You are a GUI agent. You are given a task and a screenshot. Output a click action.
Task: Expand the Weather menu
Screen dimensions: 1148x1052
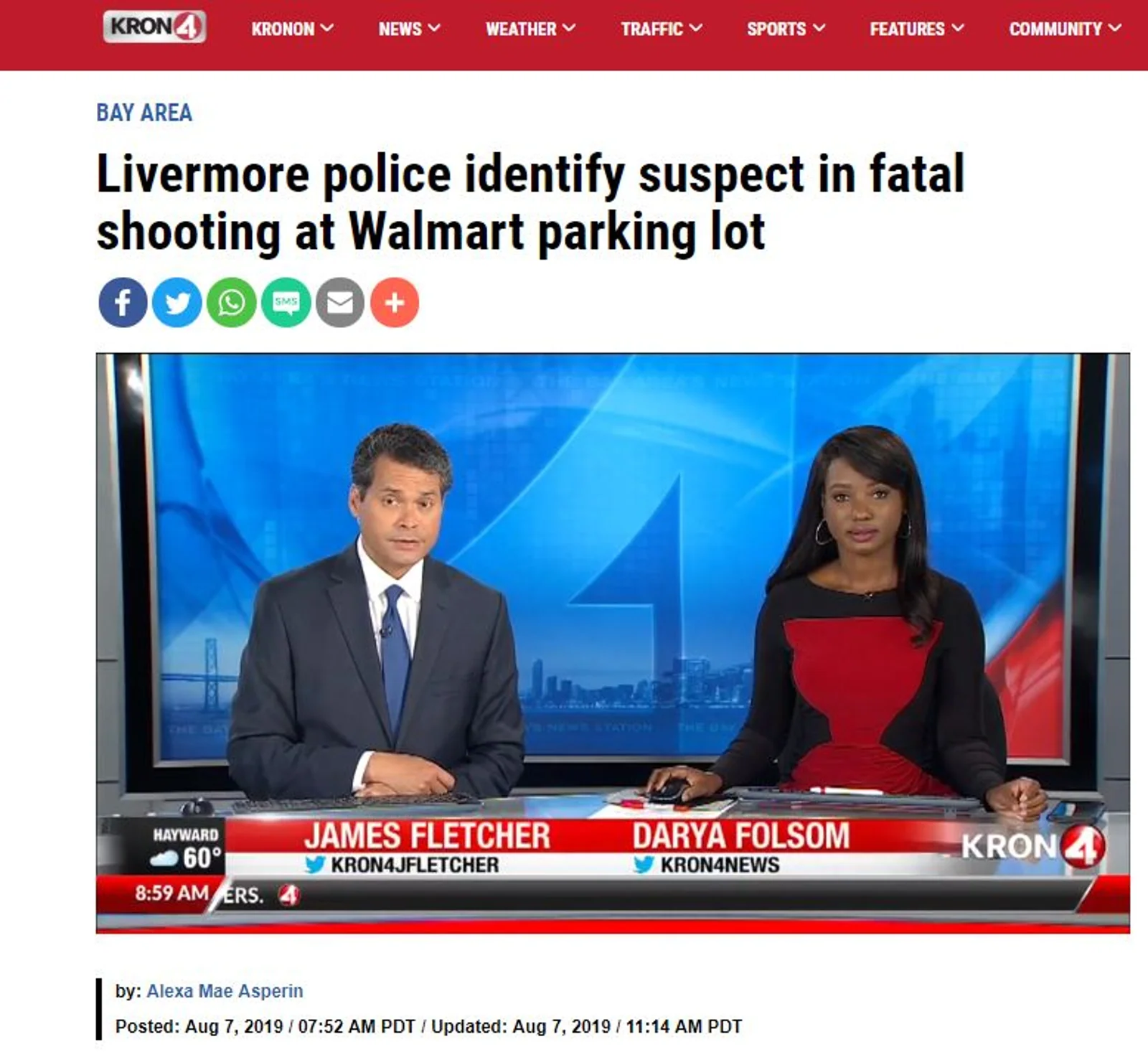tap(530, 29)
